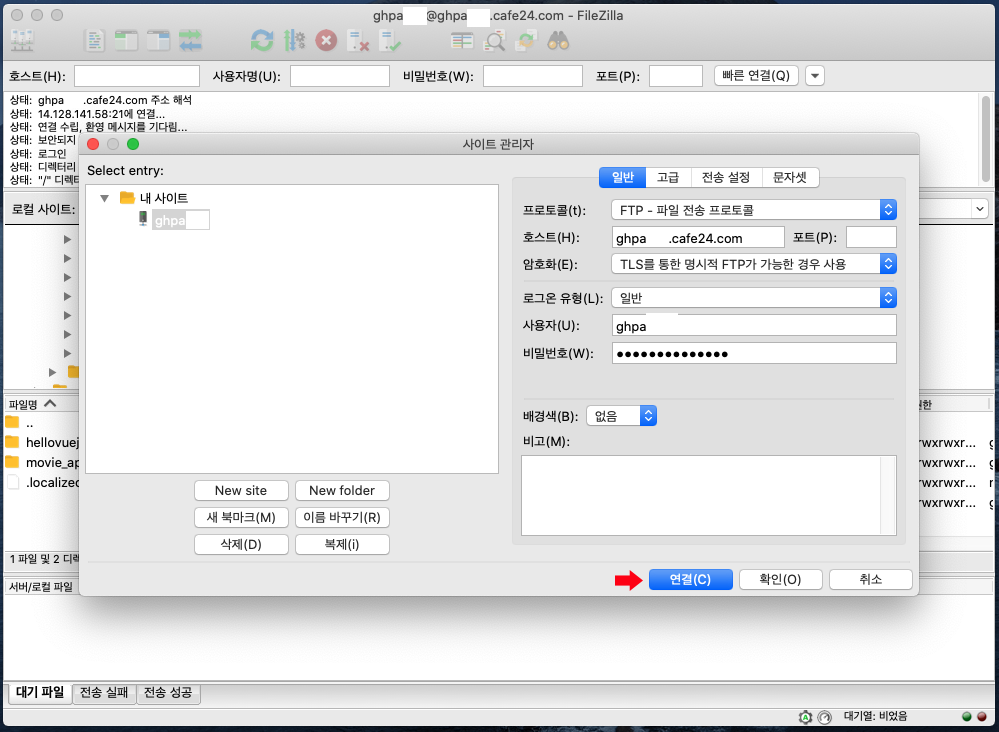Click into the comments (비고) text area
Screen dimensions: 999x732
pyautogui.click(x=708, y=495)
